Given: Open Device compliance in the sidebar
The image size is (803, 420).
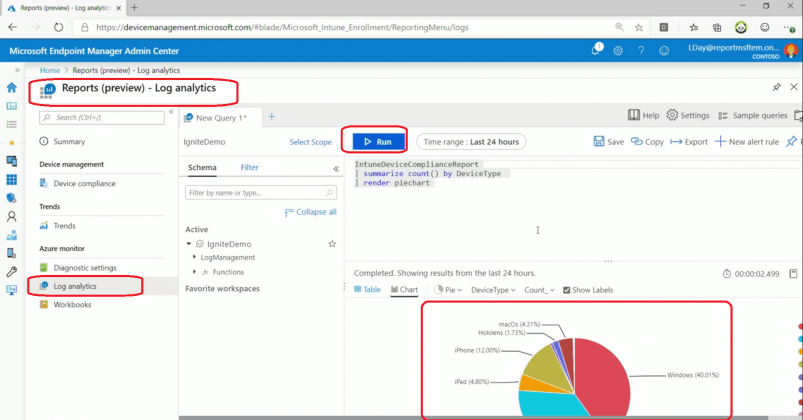Looking at the screenshot, I should [x=84, y=184].
